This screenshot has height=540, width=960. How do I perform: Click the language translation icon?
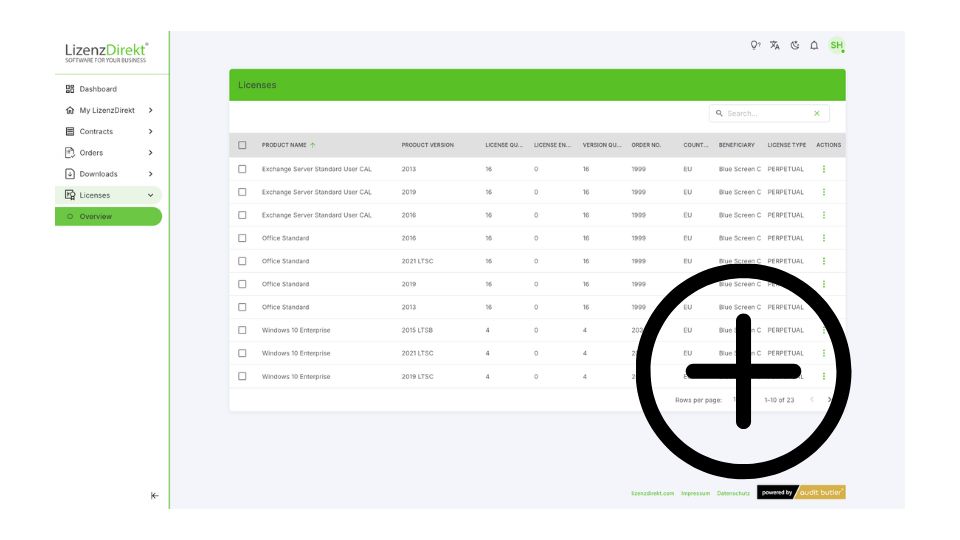click(775, 45)
